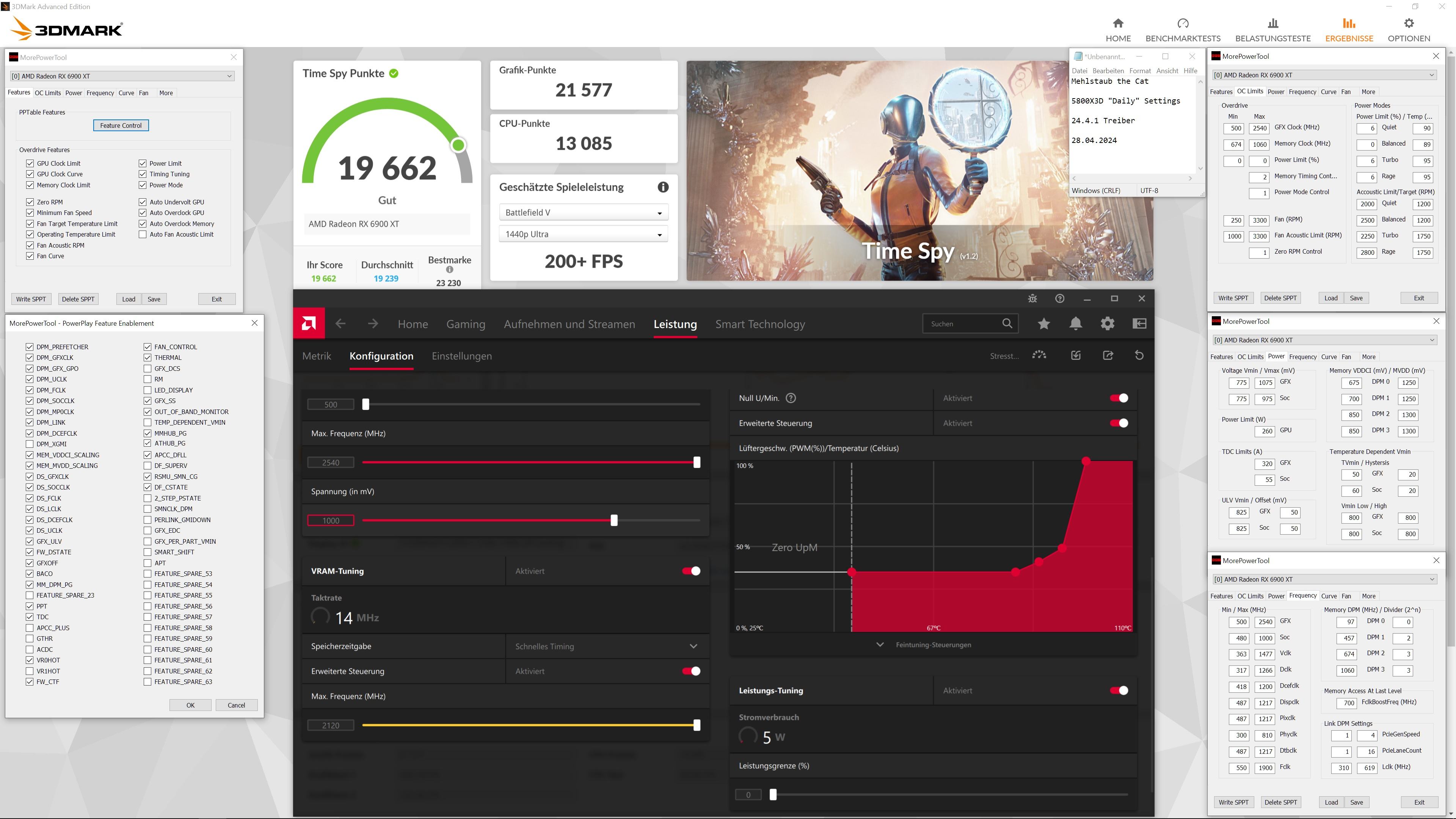Click Spannung voltage slider handle

point(614,520)
